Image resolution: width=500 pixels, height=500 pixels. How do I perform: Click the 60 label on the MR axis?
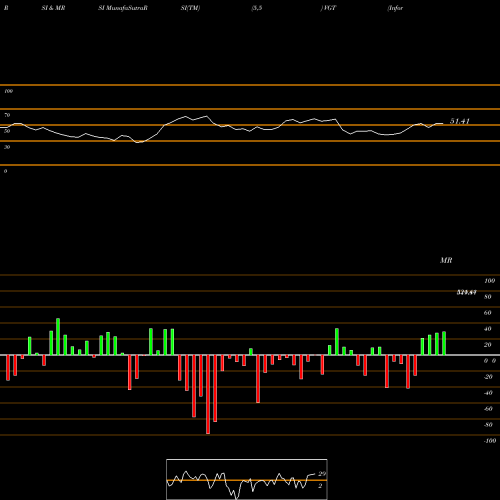click(x=487, y=313)
